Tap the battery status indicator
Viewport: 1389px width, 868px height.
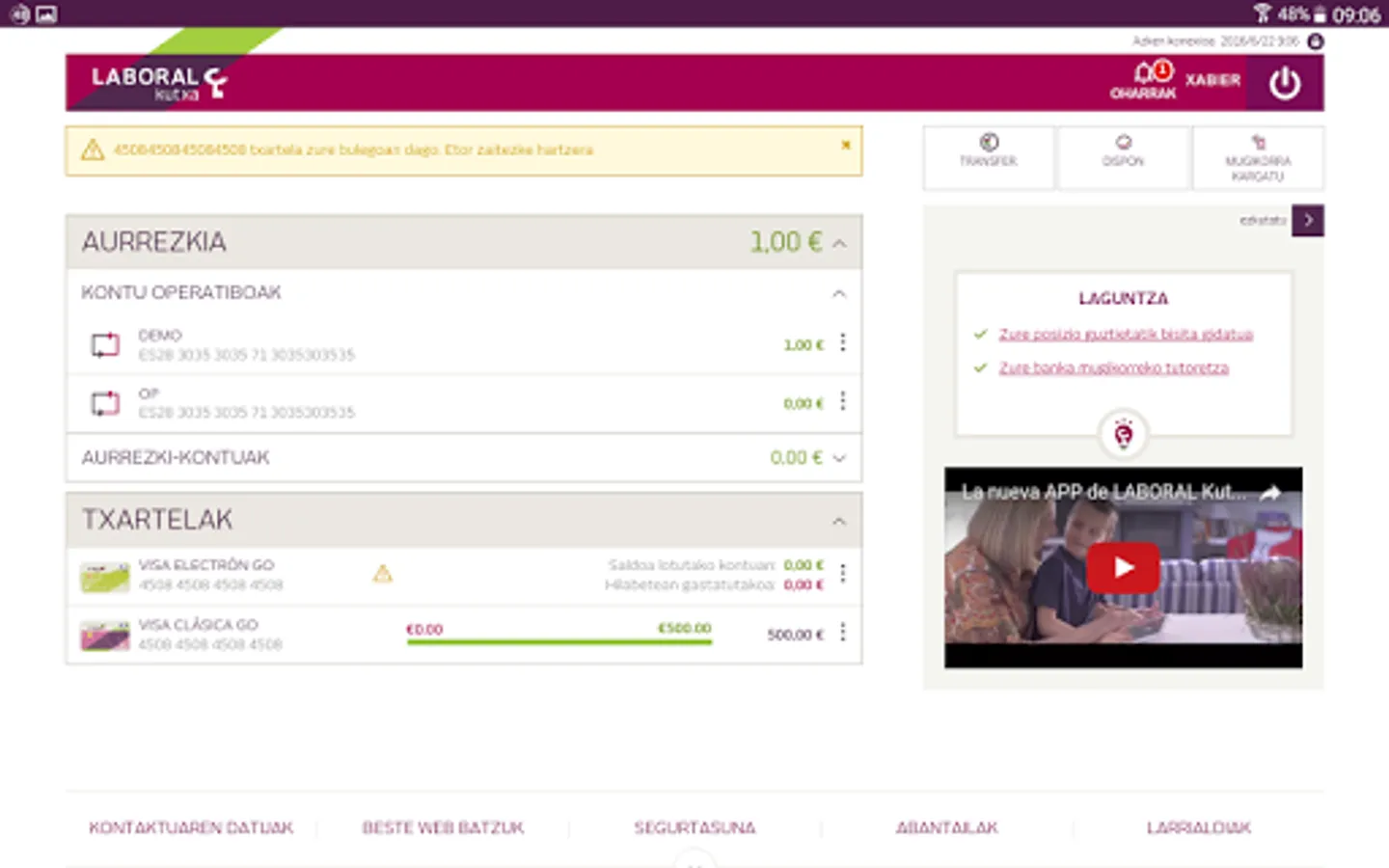(x=1320, y=14)
